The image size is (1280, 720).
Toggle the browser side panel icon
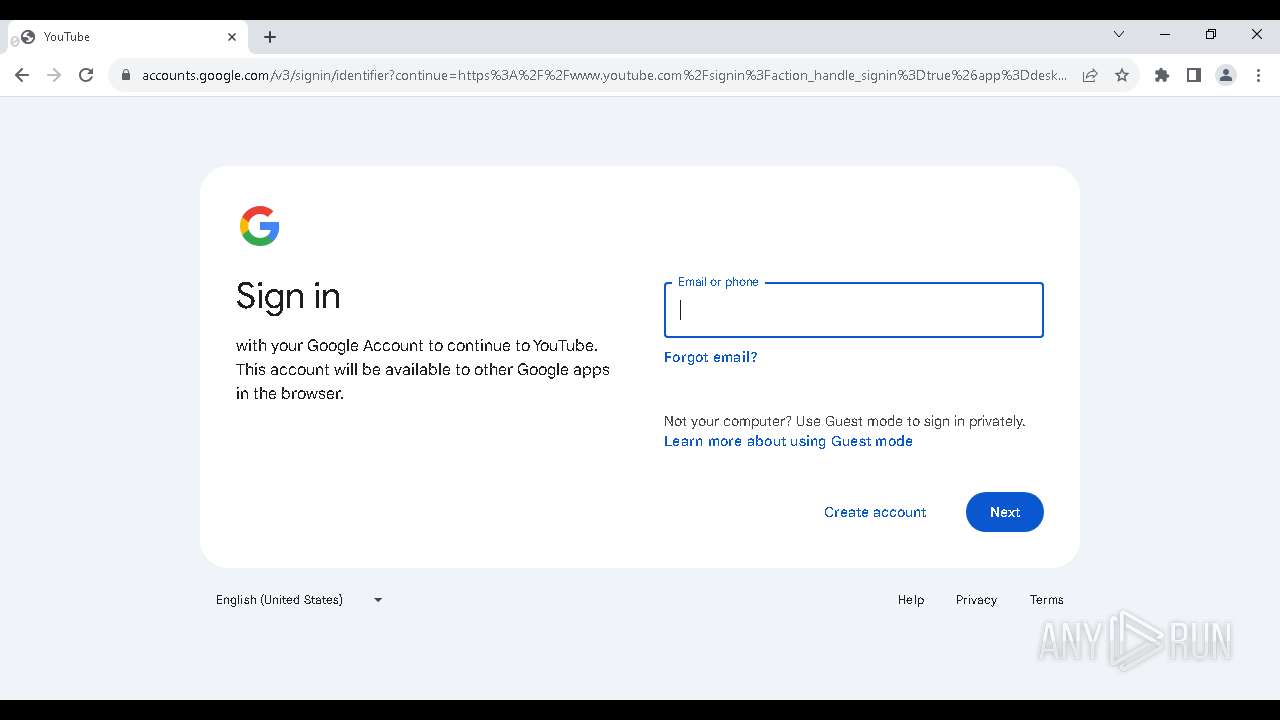coord(1194,75)
